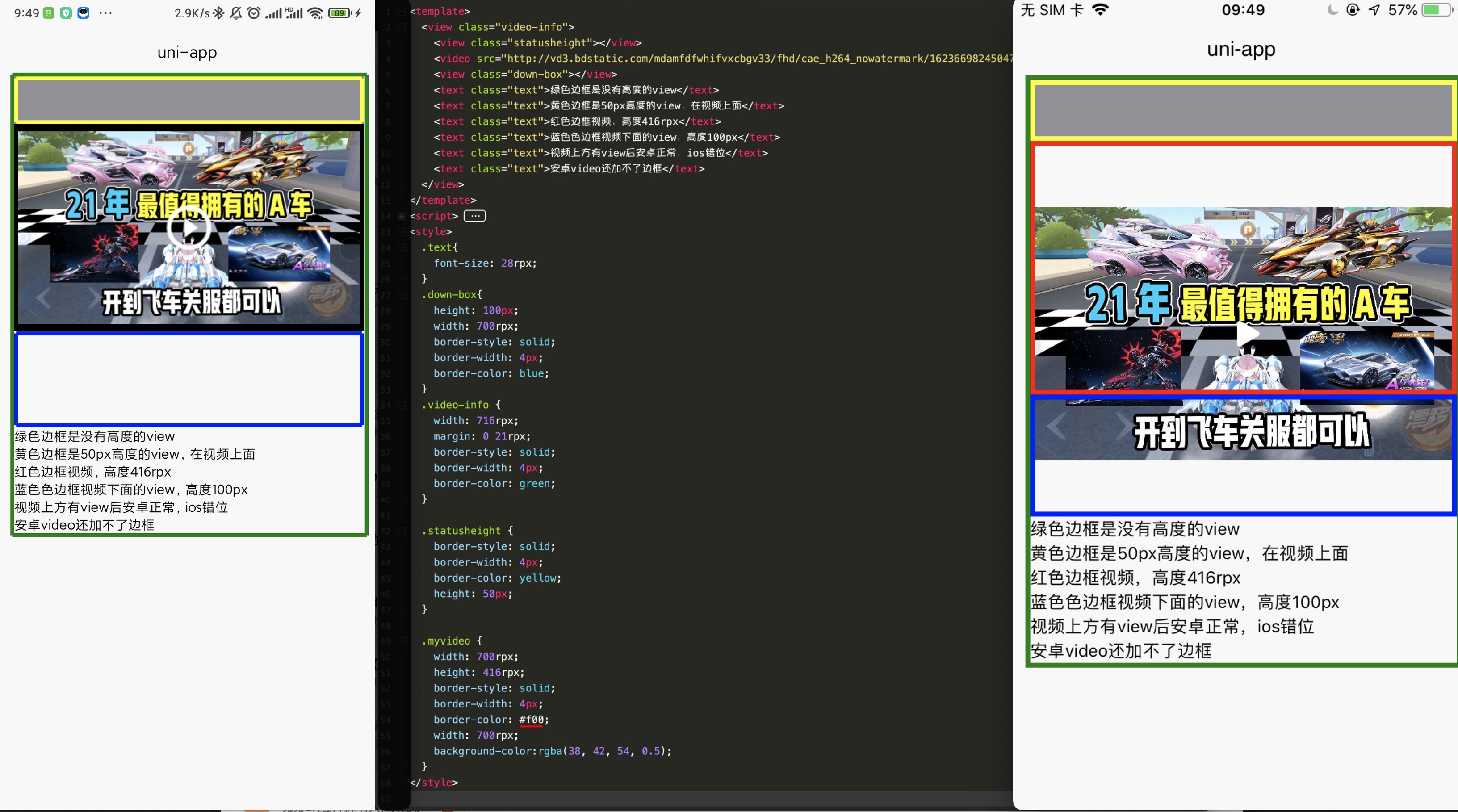This screenshot has width=1458, height=812.
Task: Click the iOS Wi-Fi status icon
Action: click(x=1100, y=10)
